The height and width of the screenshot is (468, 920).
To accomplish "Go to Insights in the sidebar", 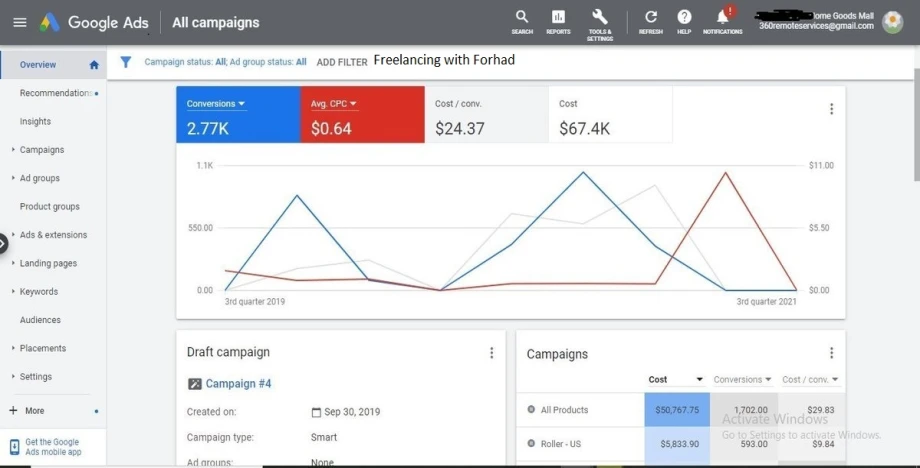I will pos(36,121).
